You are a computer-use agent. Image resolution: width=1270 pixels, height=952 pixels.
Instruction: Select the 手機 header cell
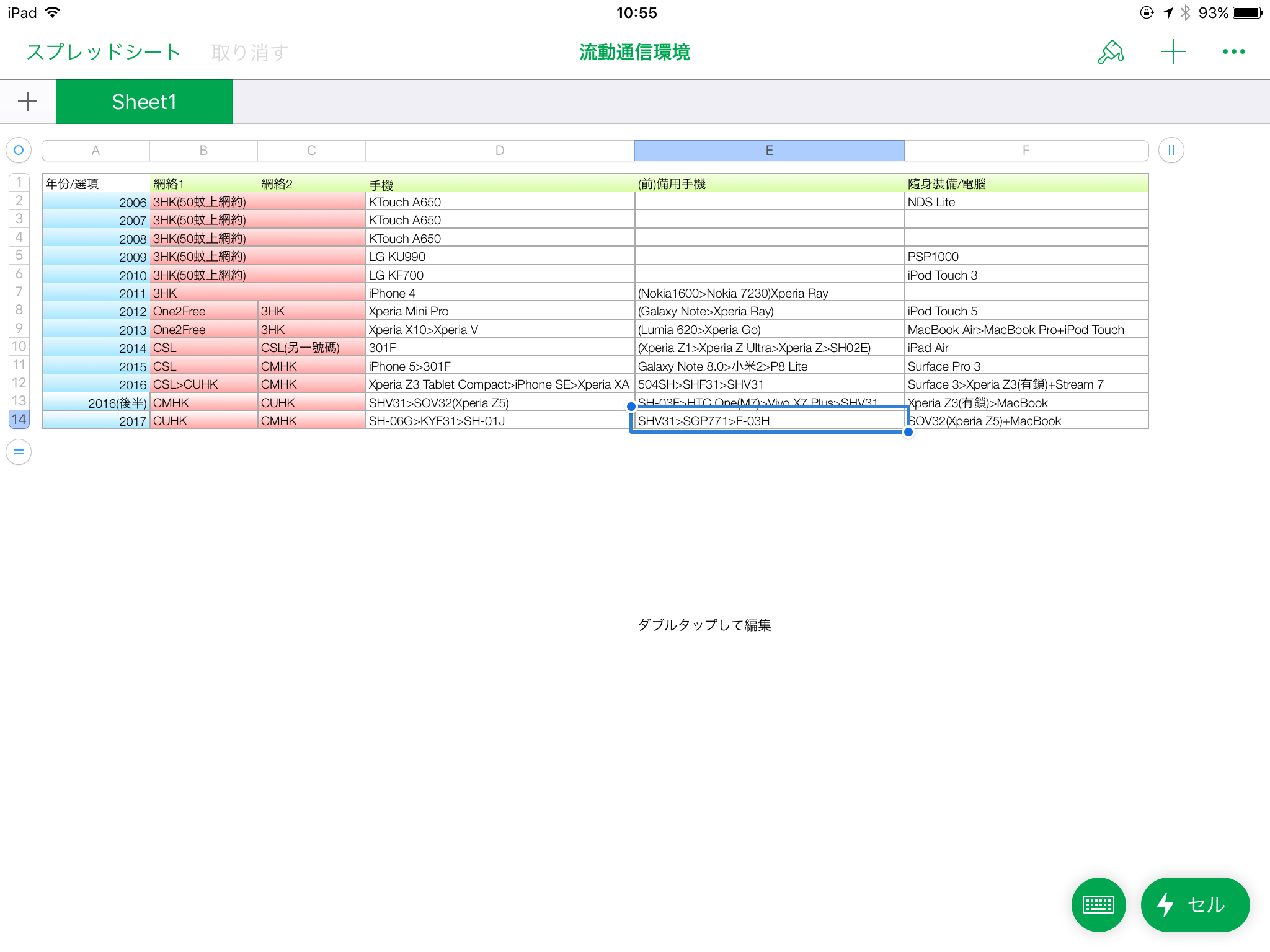pyautogui.click(x=500, y=183)
